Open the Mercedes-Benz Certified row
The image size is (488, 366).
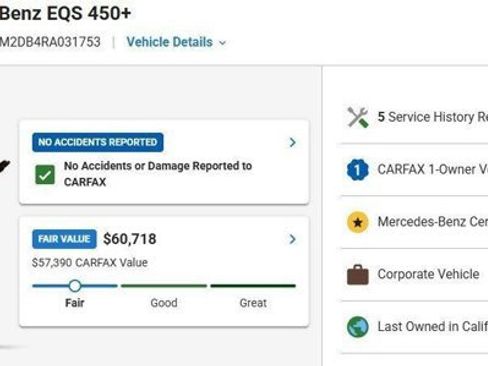(414, 222)
